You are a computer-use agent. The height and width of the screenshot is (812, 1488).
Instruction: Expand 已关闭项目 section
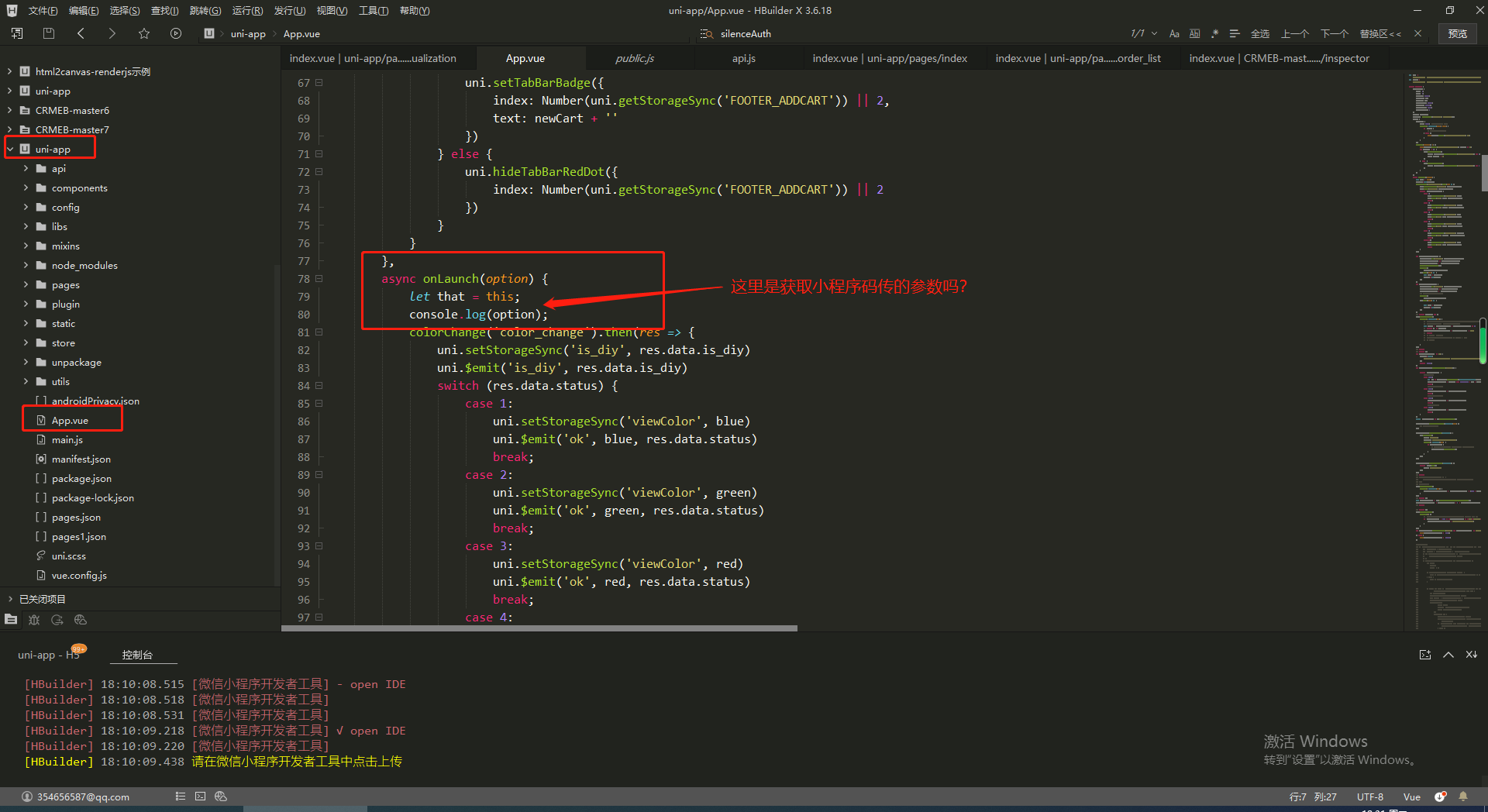(x=9, y=599)
